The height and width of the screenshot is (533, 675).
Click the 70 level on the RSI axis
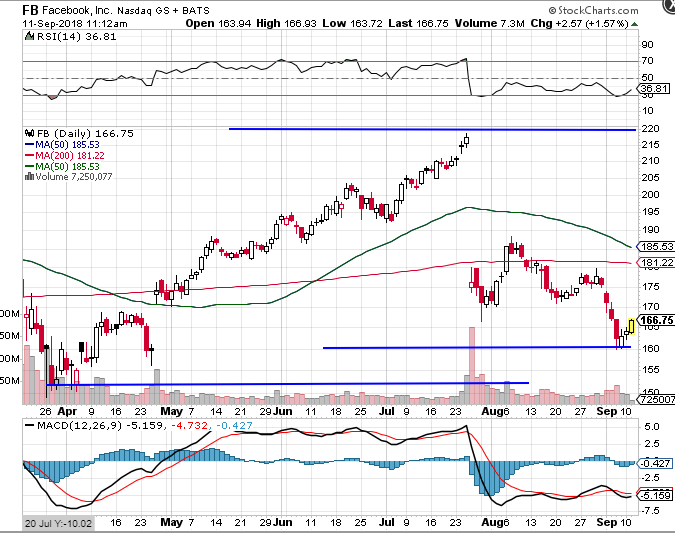(647, 61)
